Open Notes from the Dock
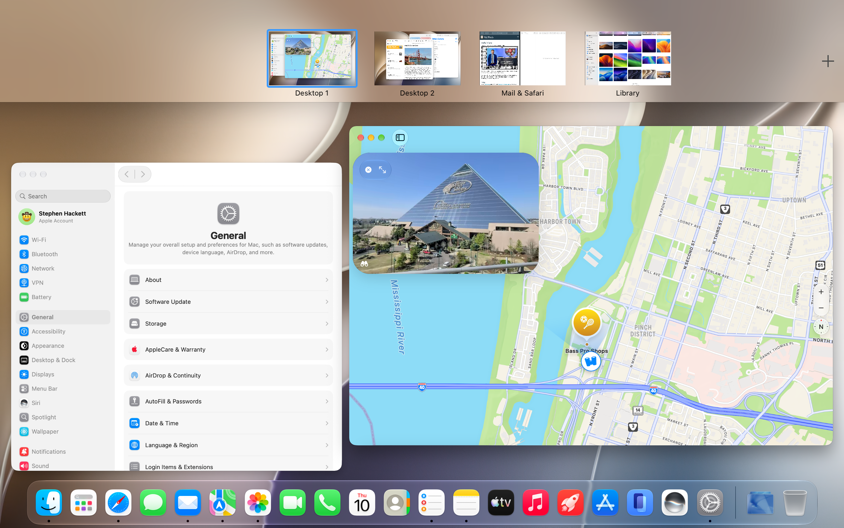 [466, 503]
